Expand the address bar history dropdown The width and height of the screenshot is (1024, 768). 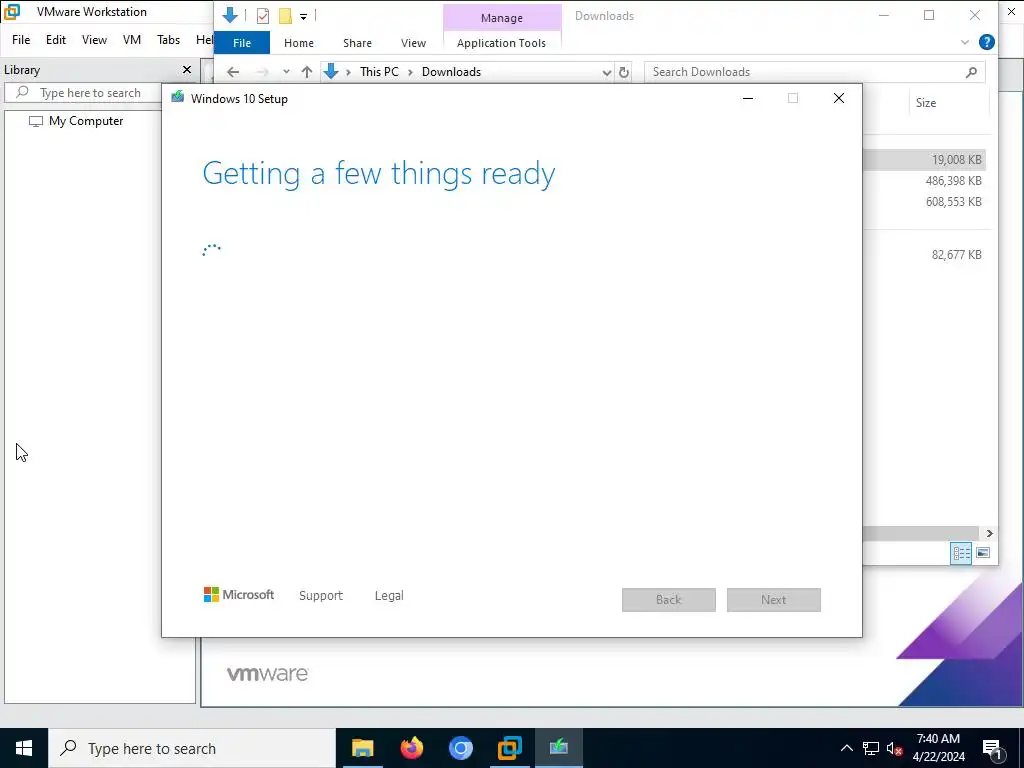607,72
